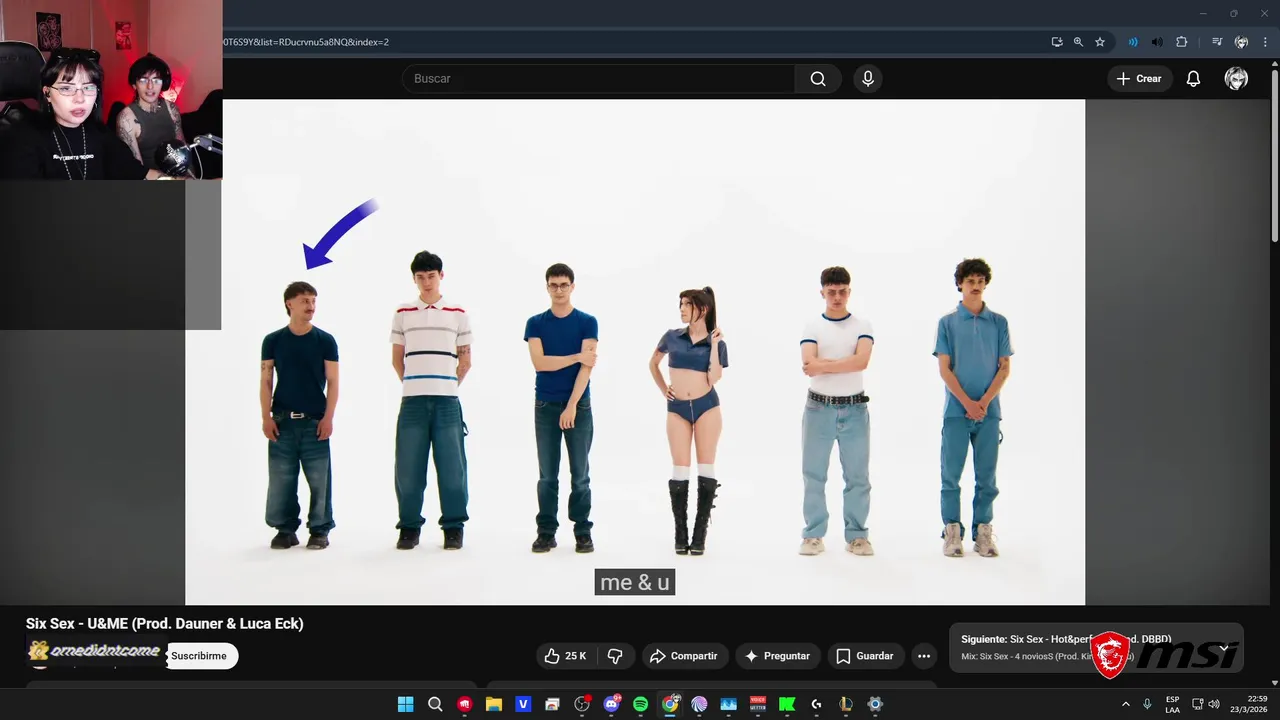Open the blue V app taskbar icon
This screenshot has height=720, width=1280.
point(523,704)
